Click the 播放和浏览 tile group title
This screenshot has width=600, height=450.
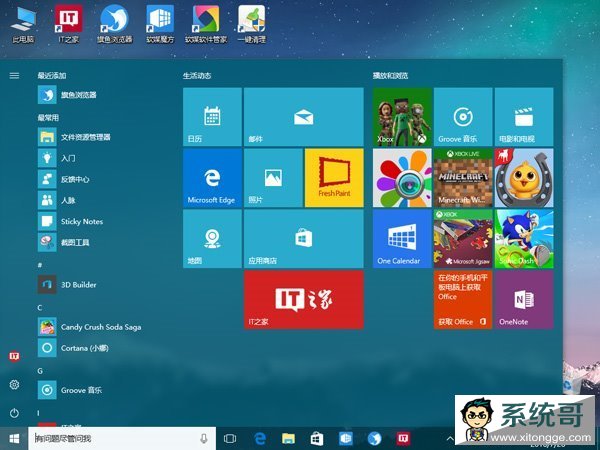(391, 76)
